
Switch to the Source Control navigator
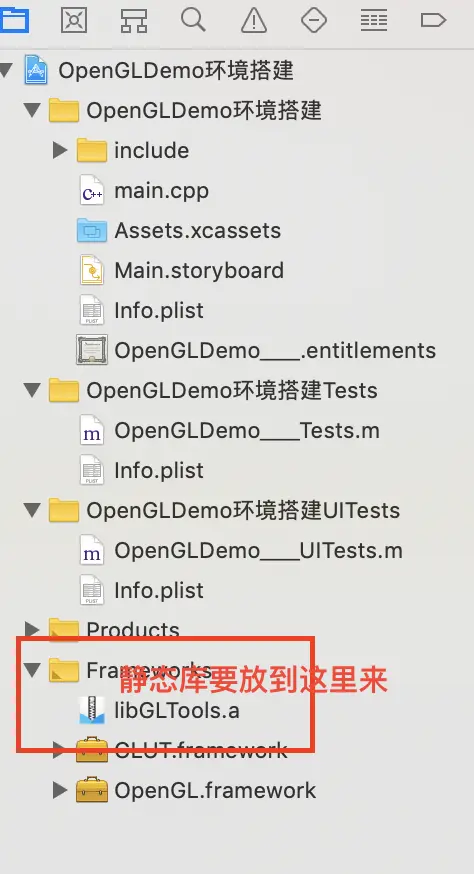(74, 21)
